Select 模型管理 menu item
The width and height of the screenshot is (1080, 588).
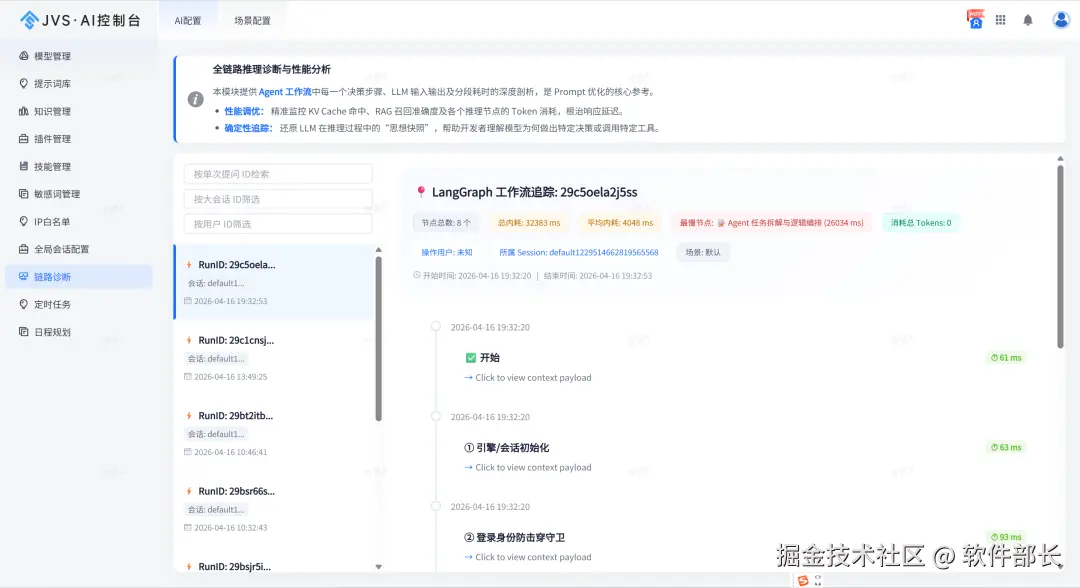tap(79, 56)
